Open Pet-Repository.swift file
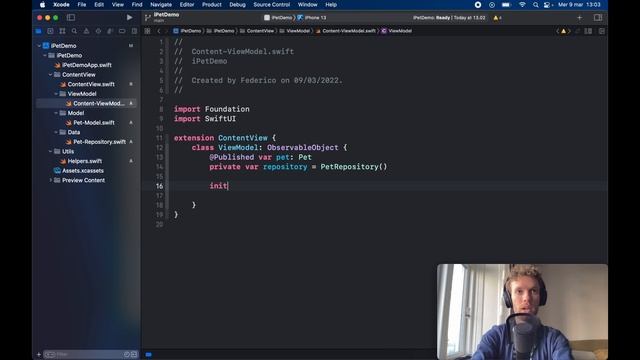 (99, 142)
